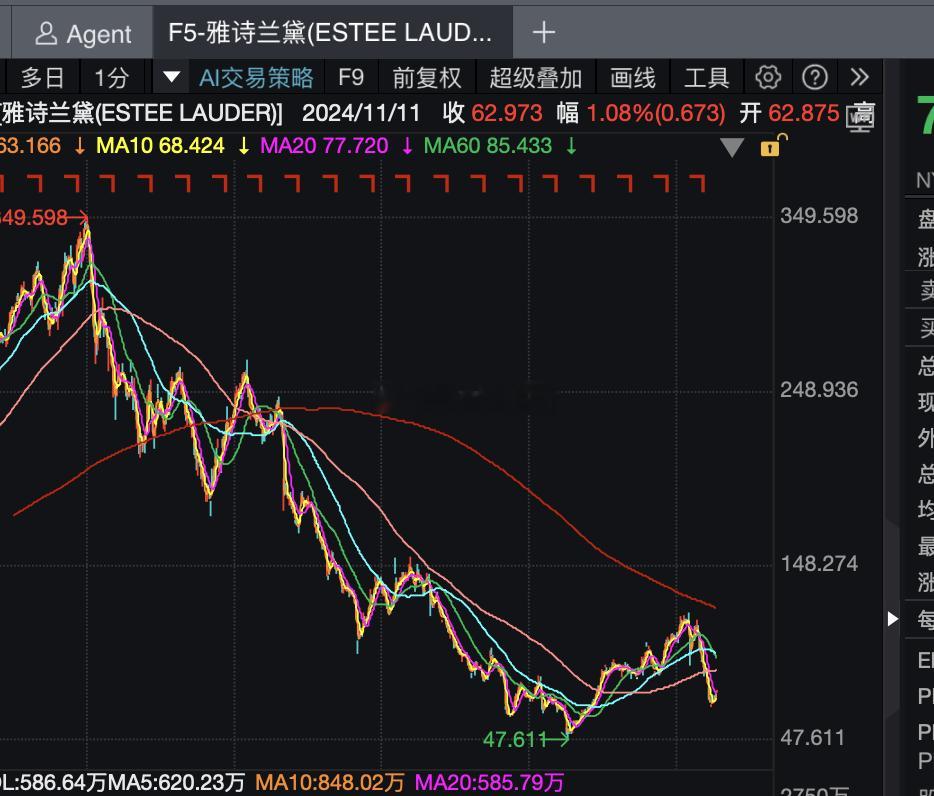
Task: Click MA20 77.720 indicator label
Action: click(324, 146)
